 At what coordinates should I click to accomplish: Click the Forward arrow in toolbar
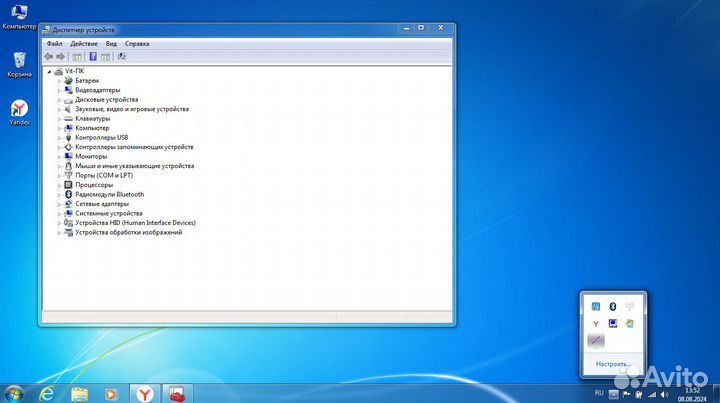pos(60,56)
